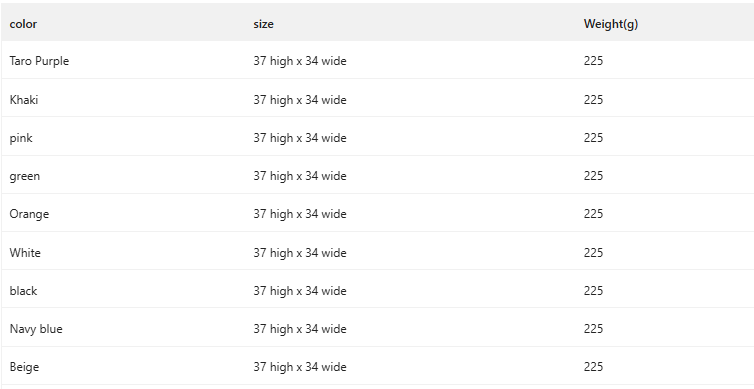Select the Navy blue color cell
Viewport: 754px width, 389px height.
coord(36,329)
